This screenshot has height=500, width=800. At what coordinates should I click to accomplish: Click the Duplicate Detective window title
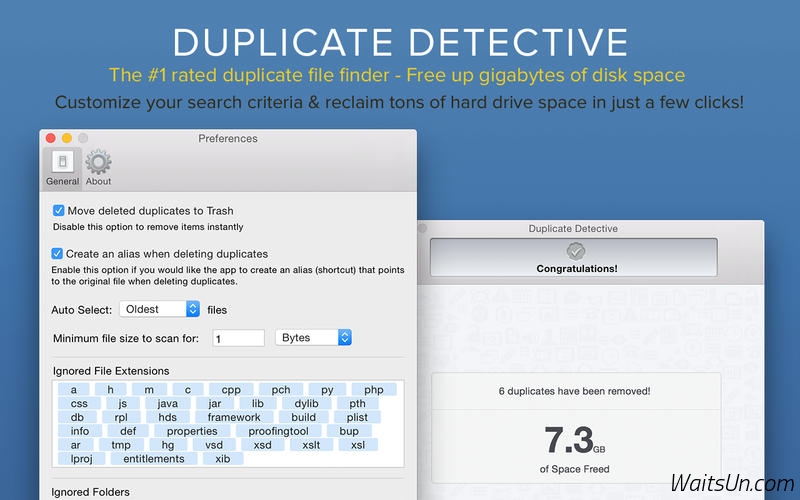coord(573,229)
